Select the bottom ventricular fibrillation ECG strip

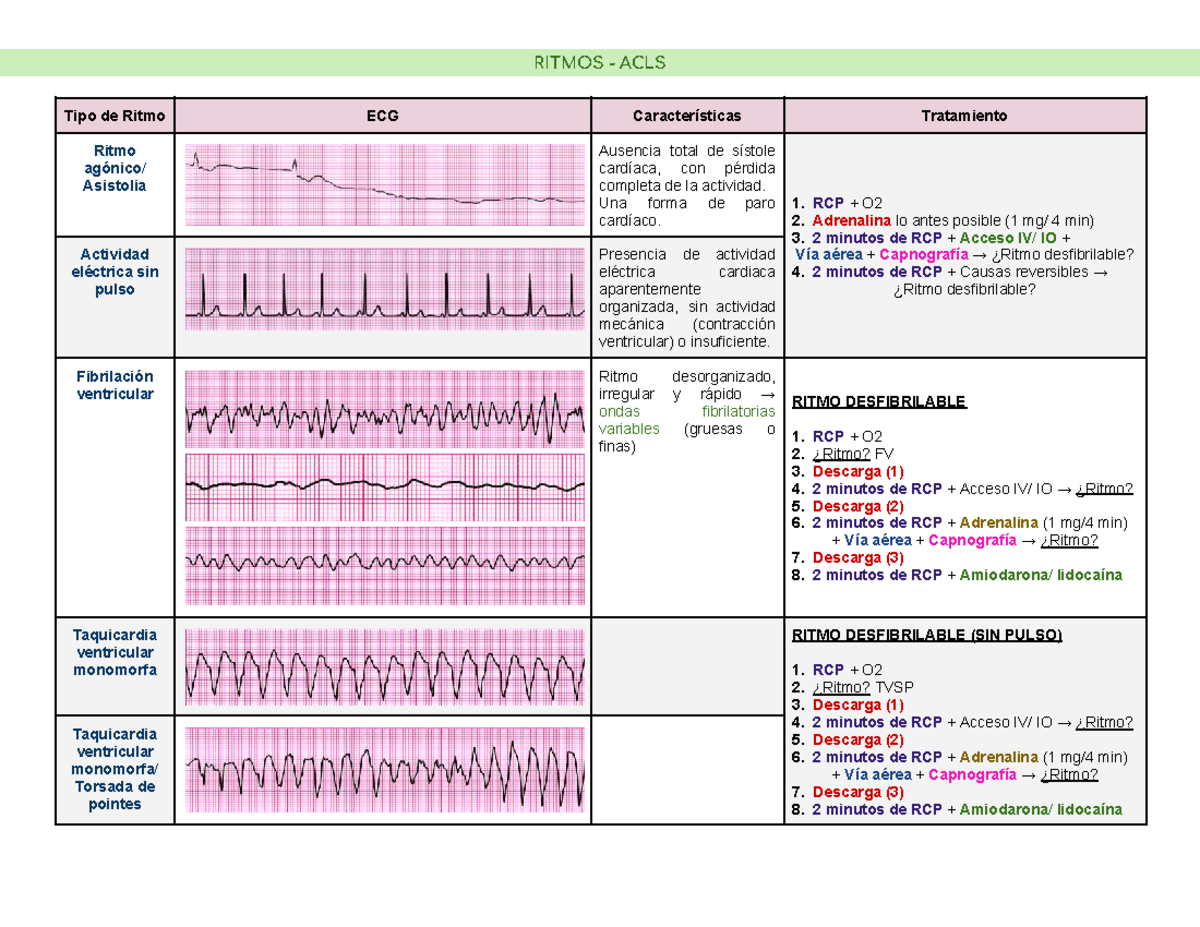click(385, 563)
